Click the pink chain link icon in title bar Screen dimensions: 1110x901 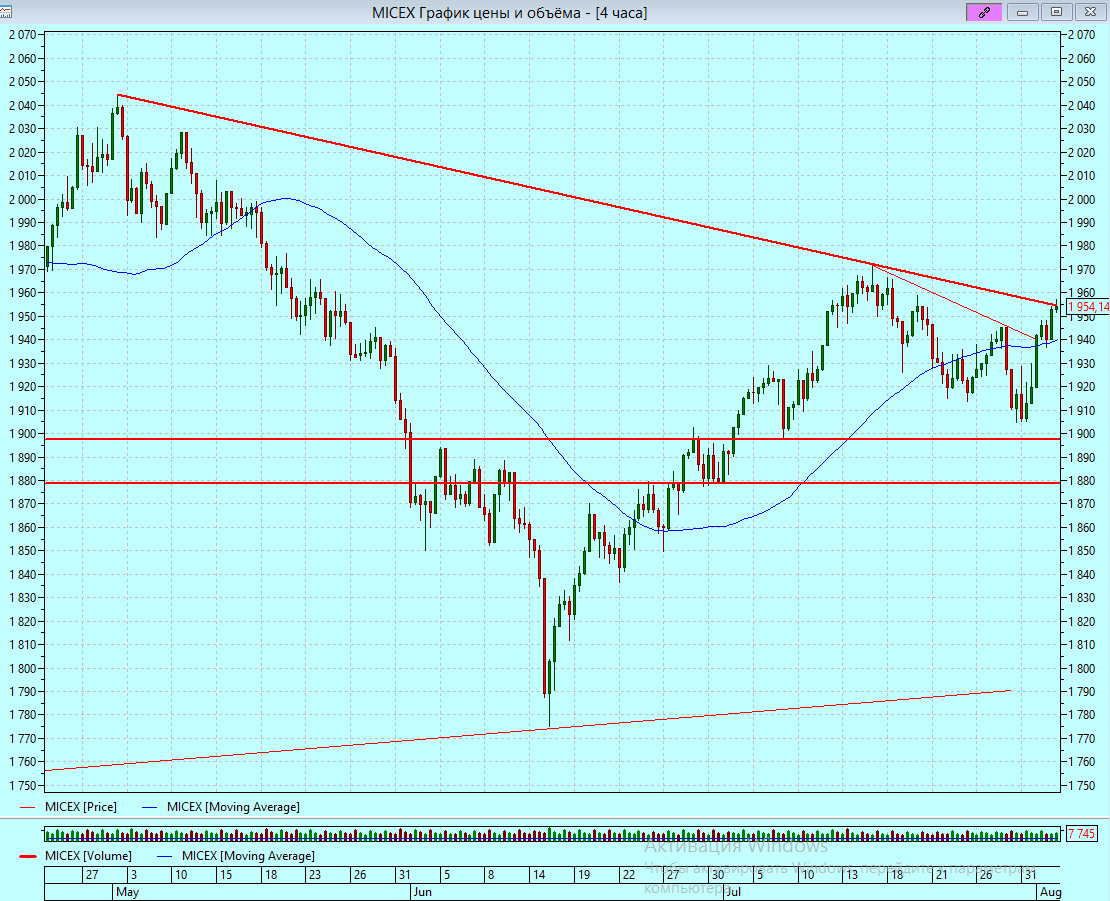[x=984, y=12]
